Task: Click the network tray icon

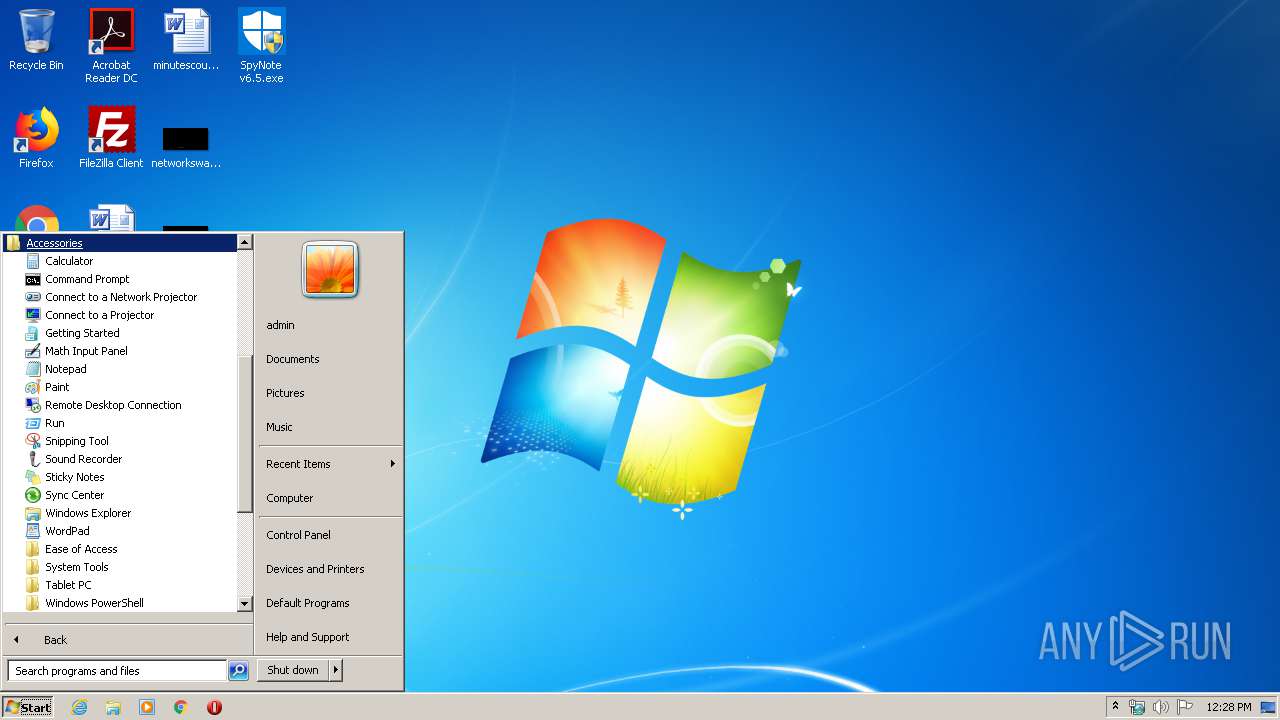Action: pyautogui.click(x=1137, y=707)
